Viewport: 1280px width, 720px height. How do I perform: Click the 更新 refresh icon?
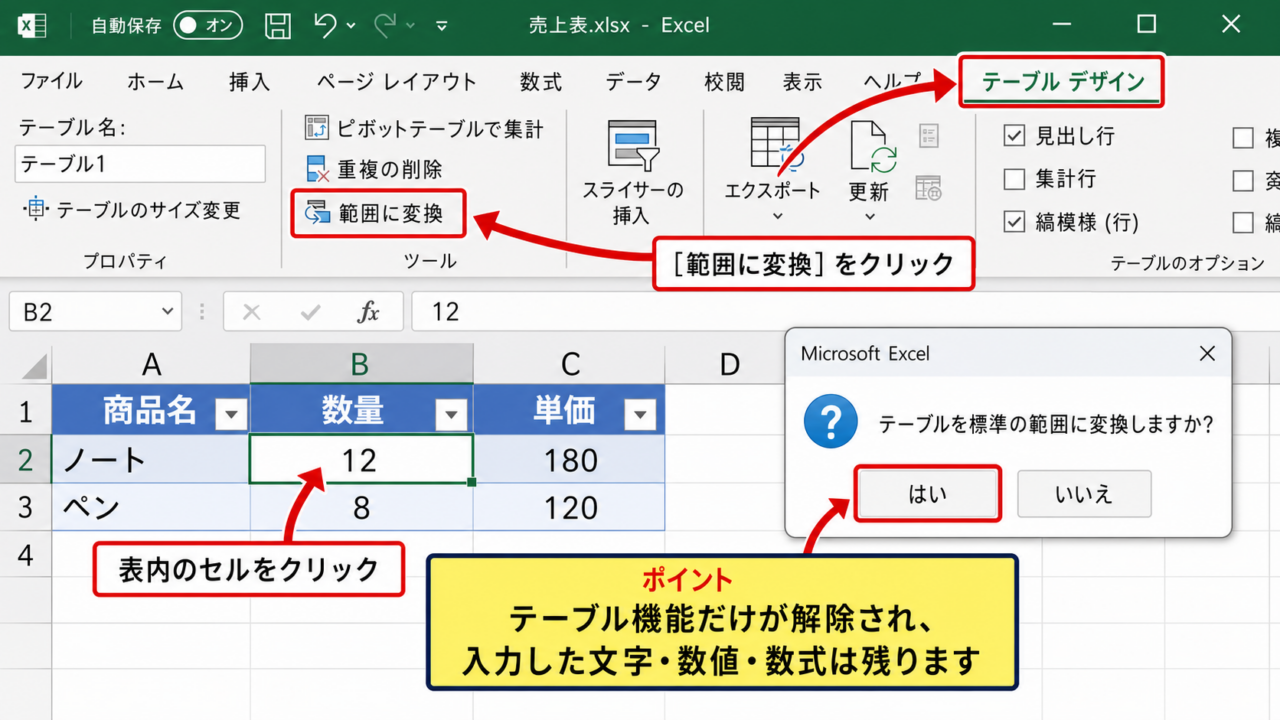872,146
